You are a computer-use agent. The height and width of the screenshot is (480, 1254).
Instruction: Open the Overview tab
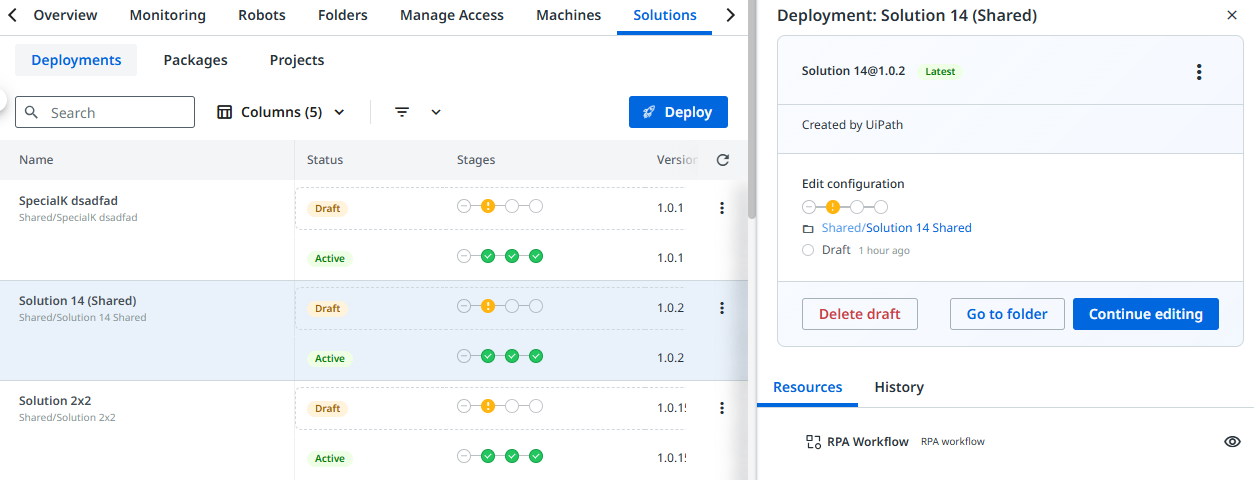[x=65, y=15]
